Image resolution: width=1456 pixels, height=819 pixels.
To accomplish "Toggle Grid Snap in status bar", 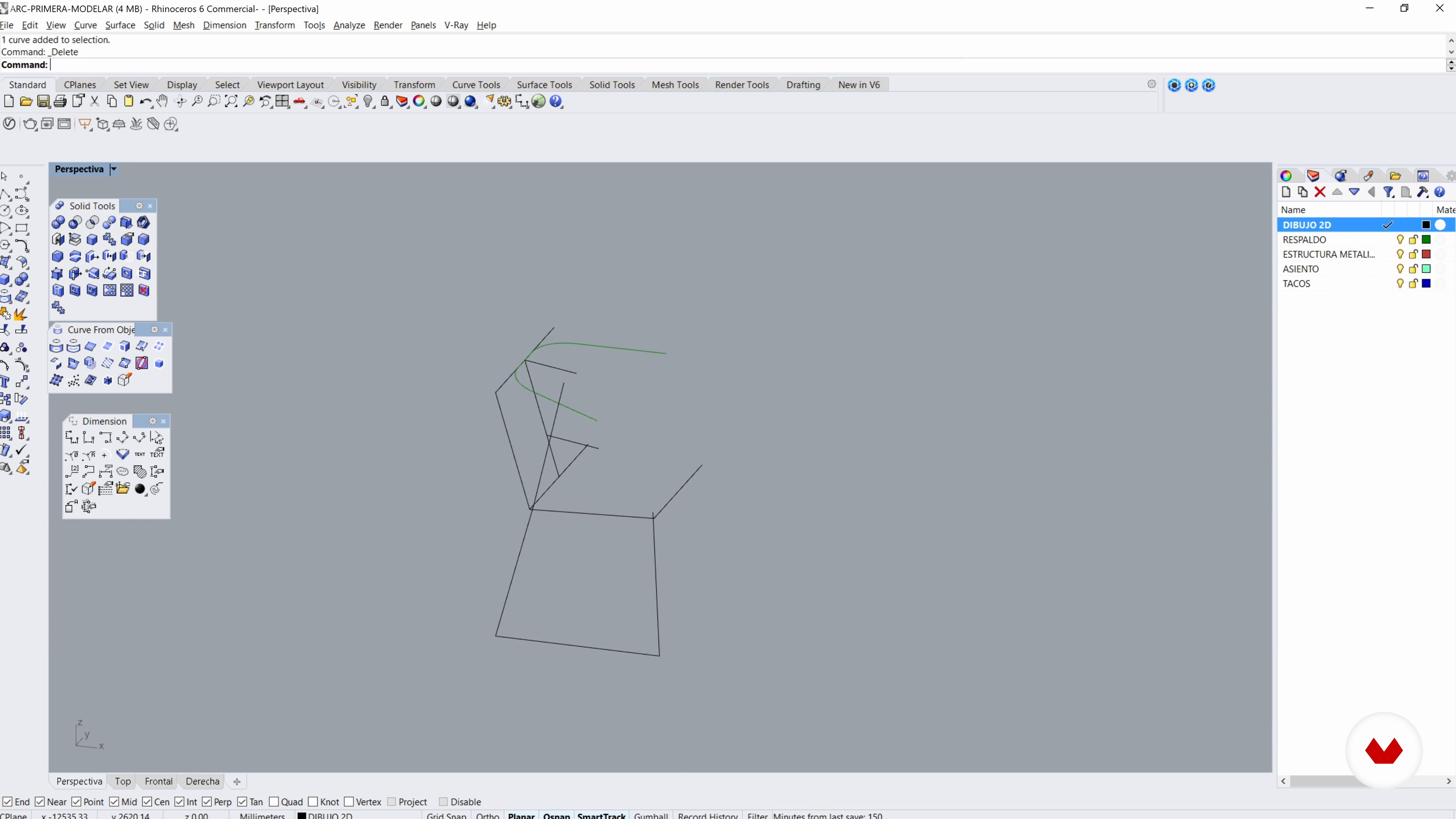I will tap(446, 815).
